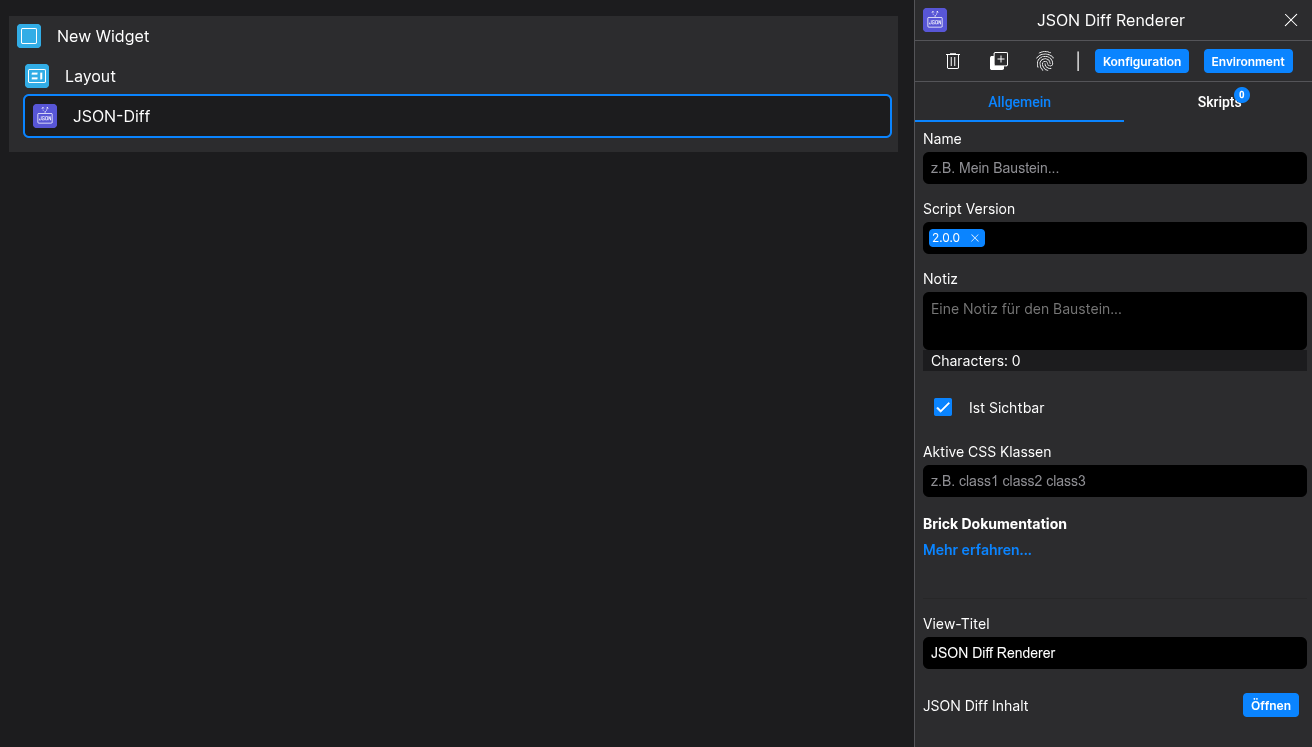Image resolution: width=1312 pixels, height=747 pixels.
Task: Delete the brick with trash icon
Action: tap(953, 61)
